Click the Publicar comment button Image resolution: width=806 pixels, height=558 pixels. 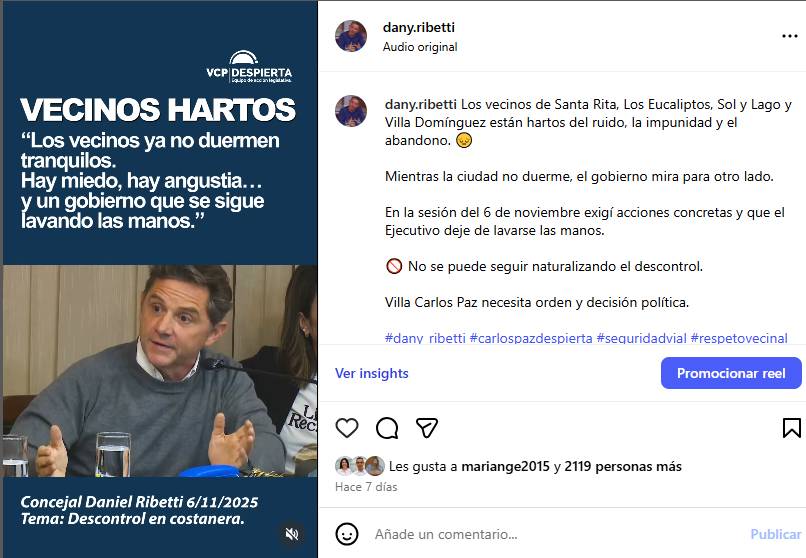(775, 534)
